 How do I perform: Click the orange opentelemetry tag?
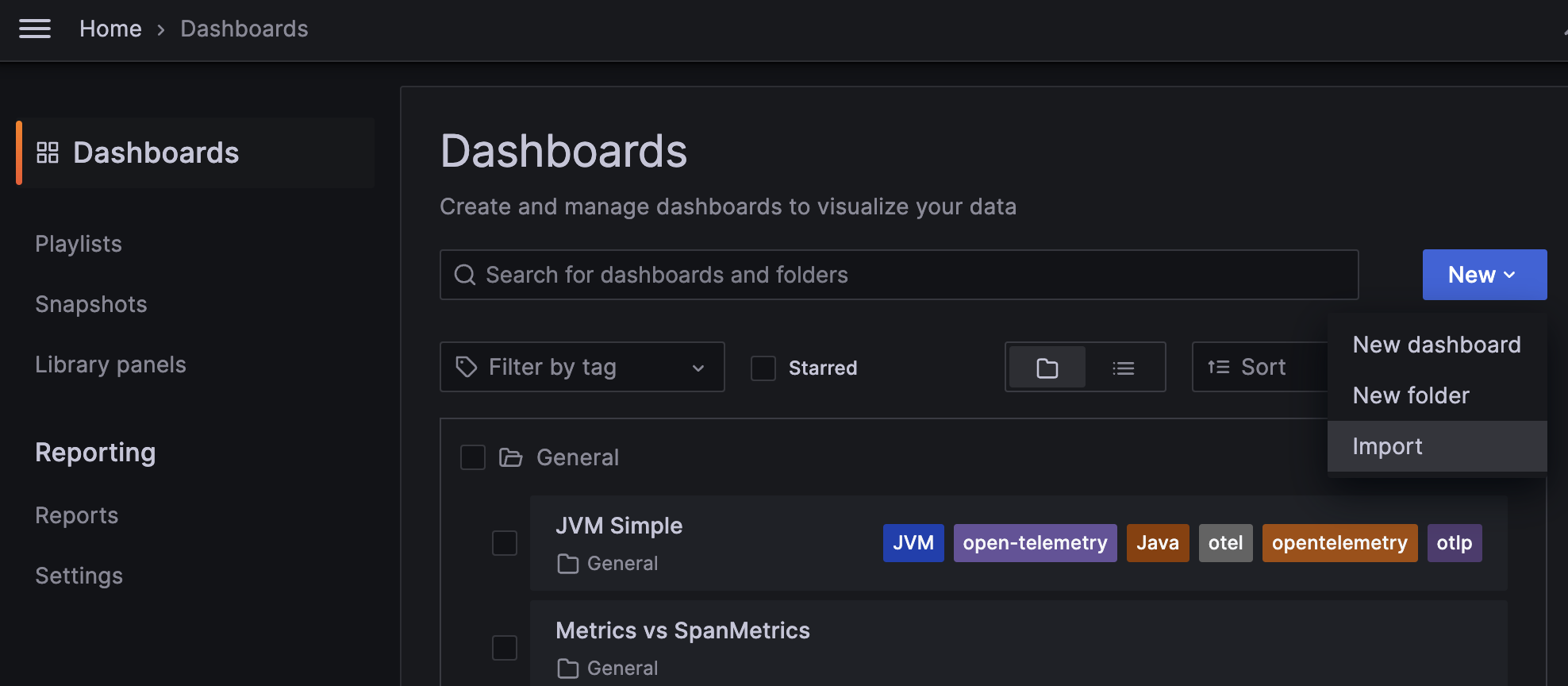point(1339,543)
